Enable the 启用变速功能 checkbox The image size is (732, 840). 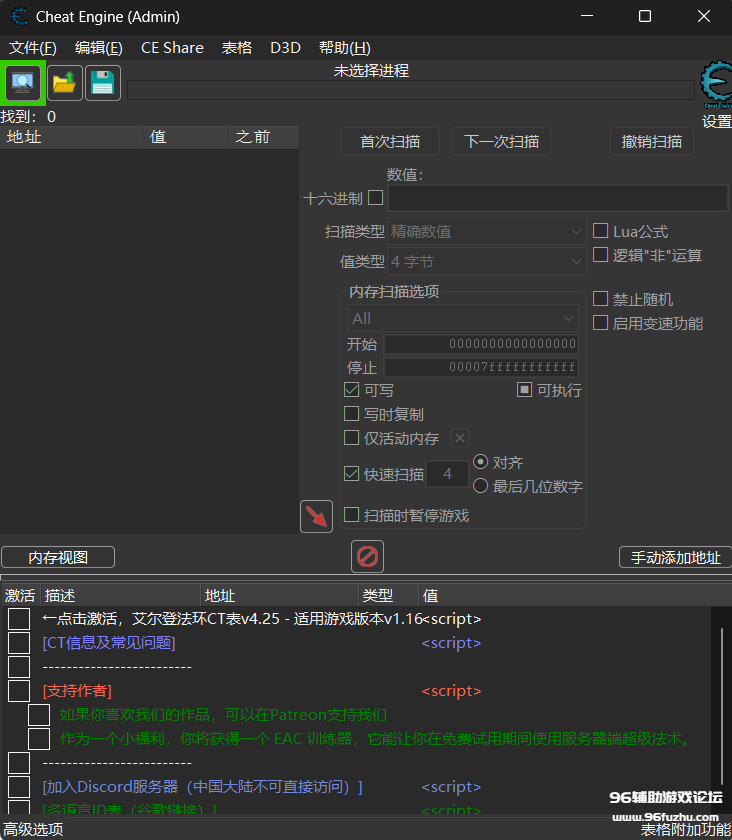pos(600,322)
